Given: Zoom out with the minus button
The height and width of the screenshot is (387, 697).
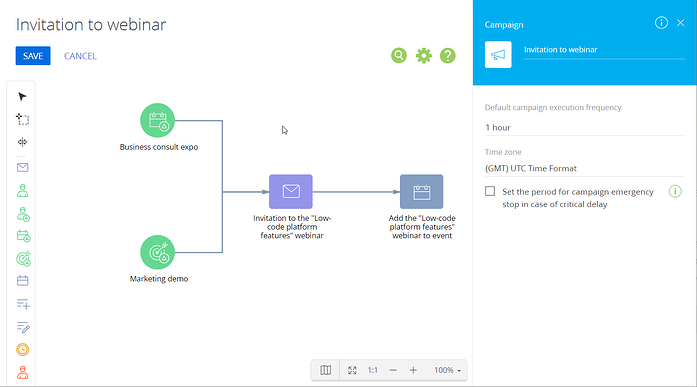Looking at the screenshot, I should (x=393, y=370).
